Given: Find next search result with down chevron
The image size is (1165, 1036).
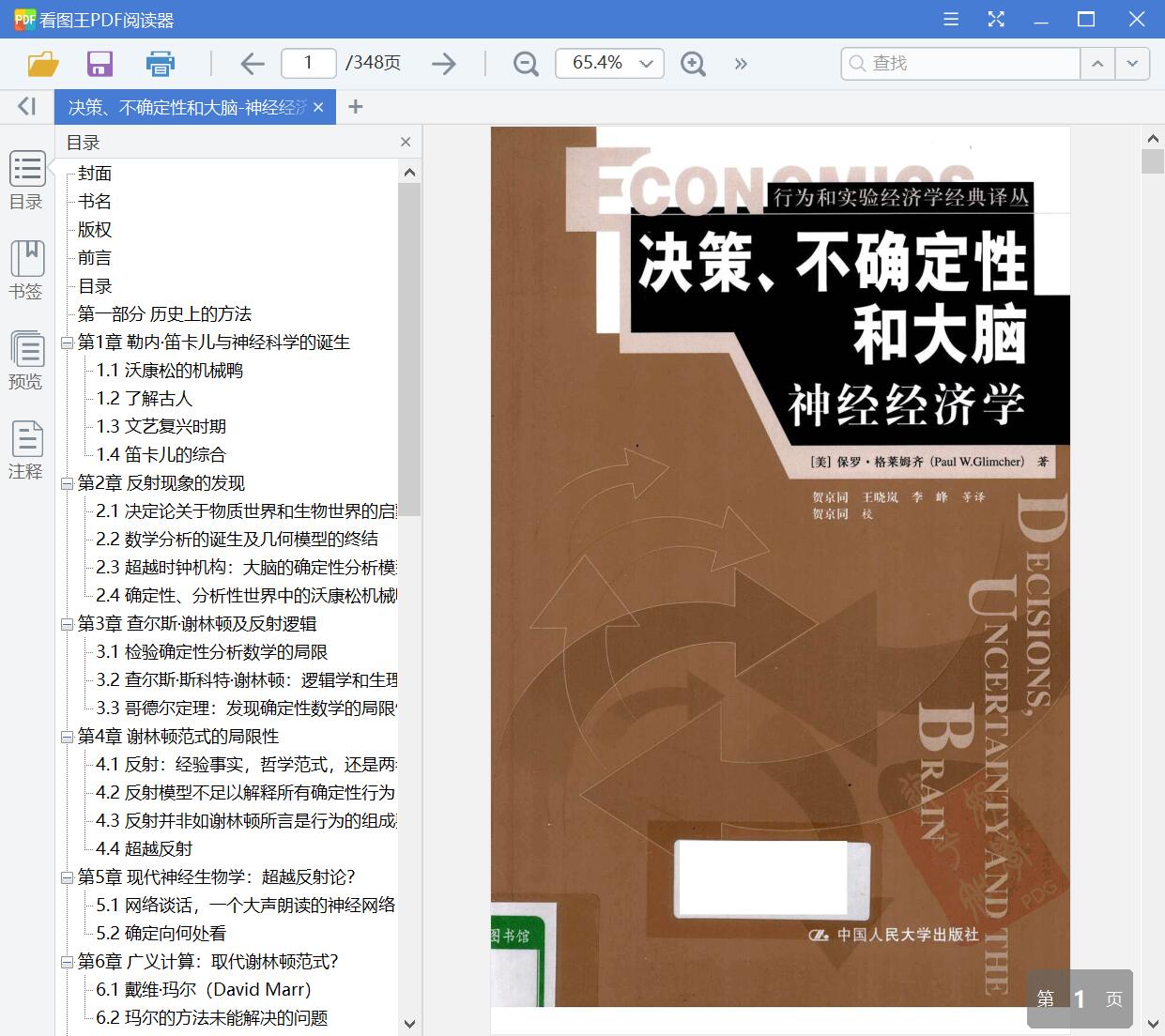Looking at the screenshot, I should [x=1132, y=64].
